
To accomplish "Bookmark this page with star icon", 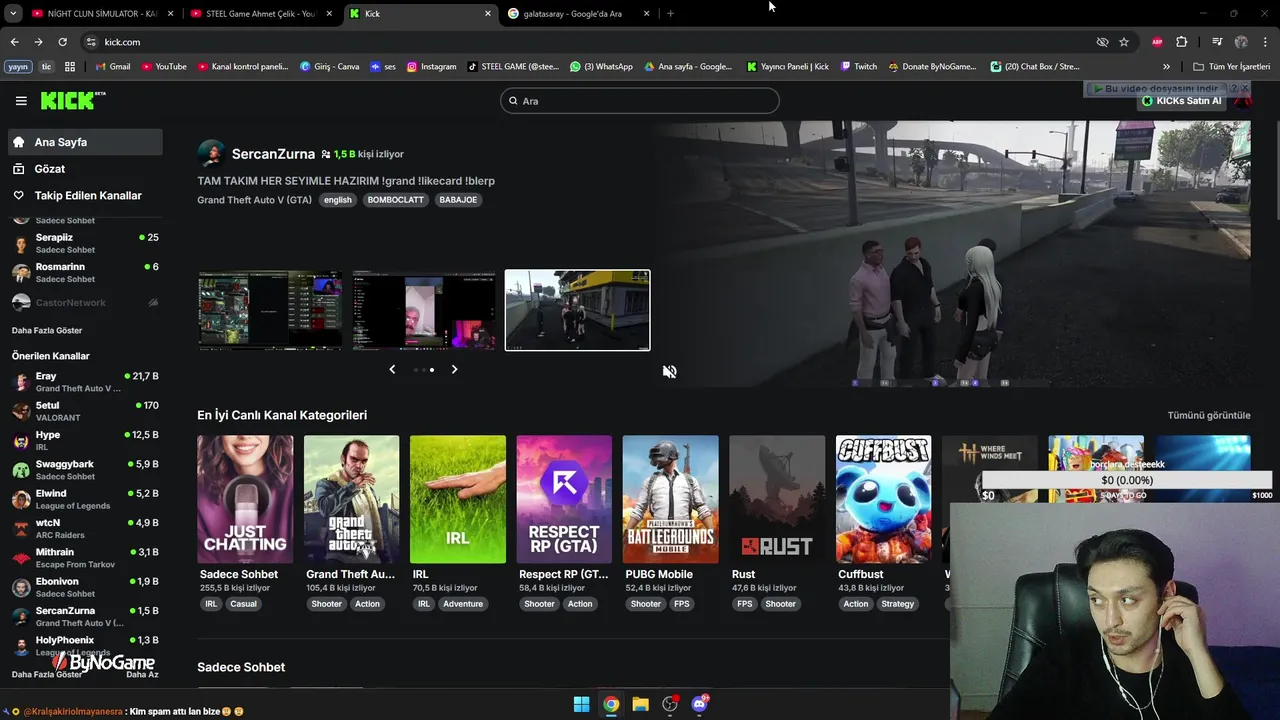I will pos(1124,42).
